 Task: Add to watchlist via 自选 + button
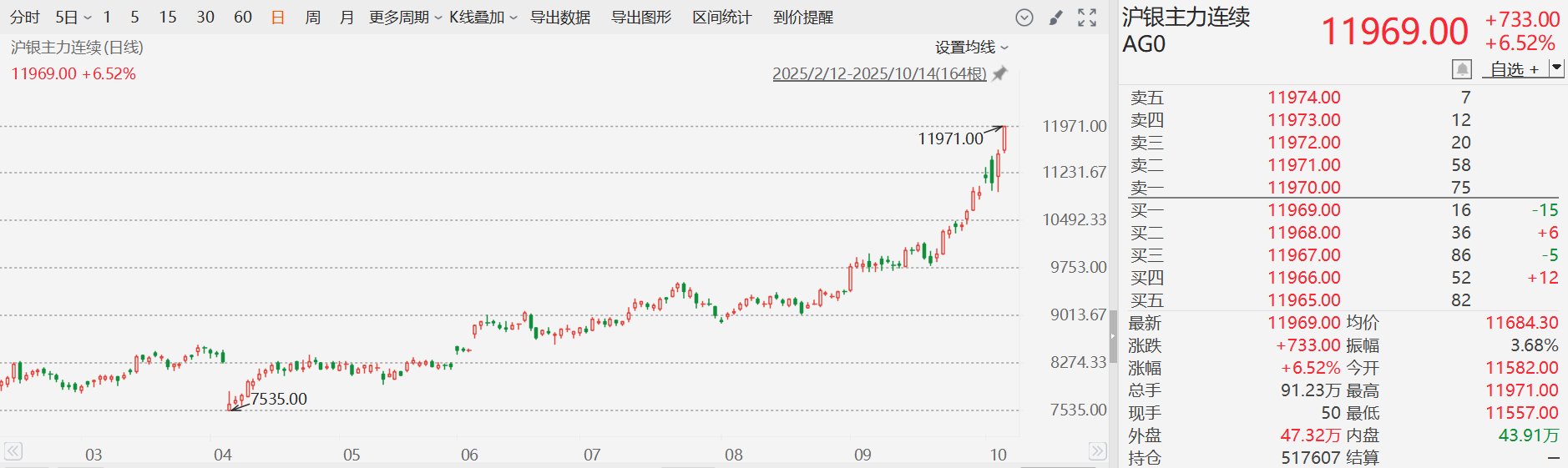pos(1515,69)
